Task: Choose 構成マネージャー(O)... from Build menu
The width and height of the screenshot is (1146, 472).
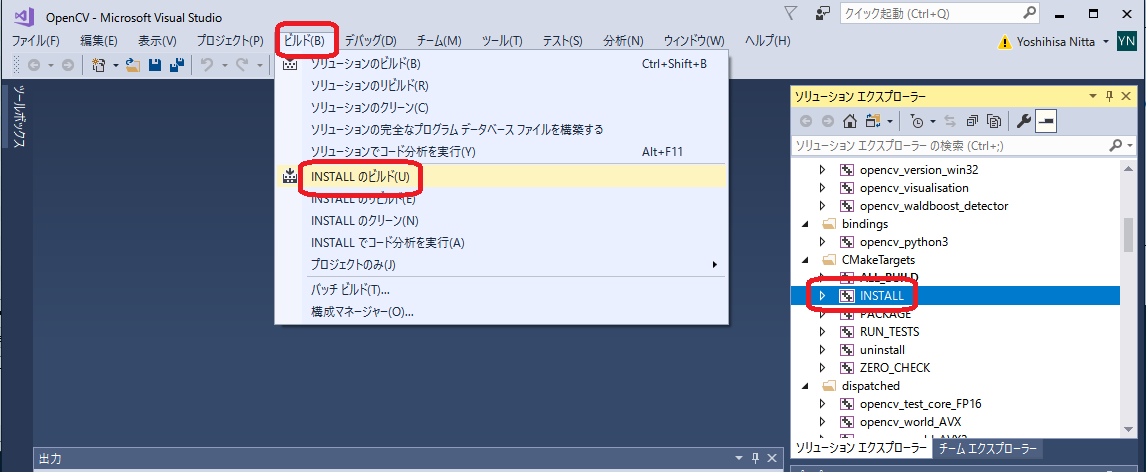Action: pos(362,311)
